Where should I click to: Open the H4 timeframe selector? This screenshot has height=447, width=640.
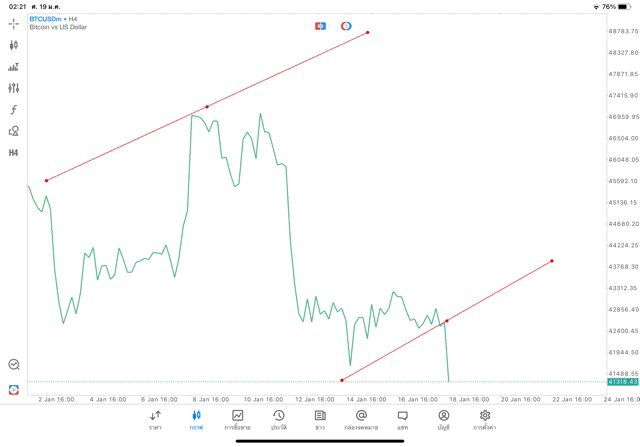coord(13,153)
